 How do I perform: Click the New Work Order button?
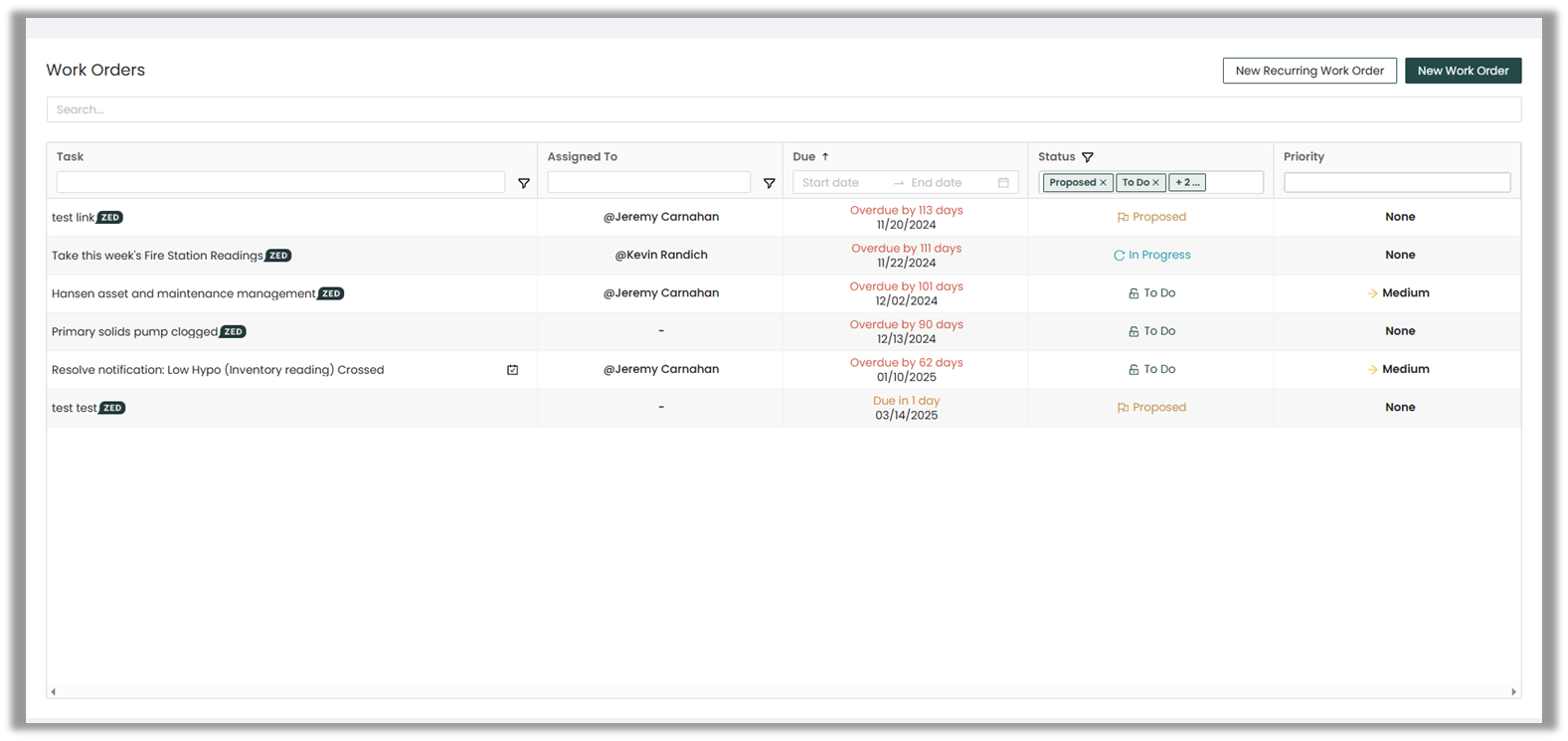tap(1463, 71)
